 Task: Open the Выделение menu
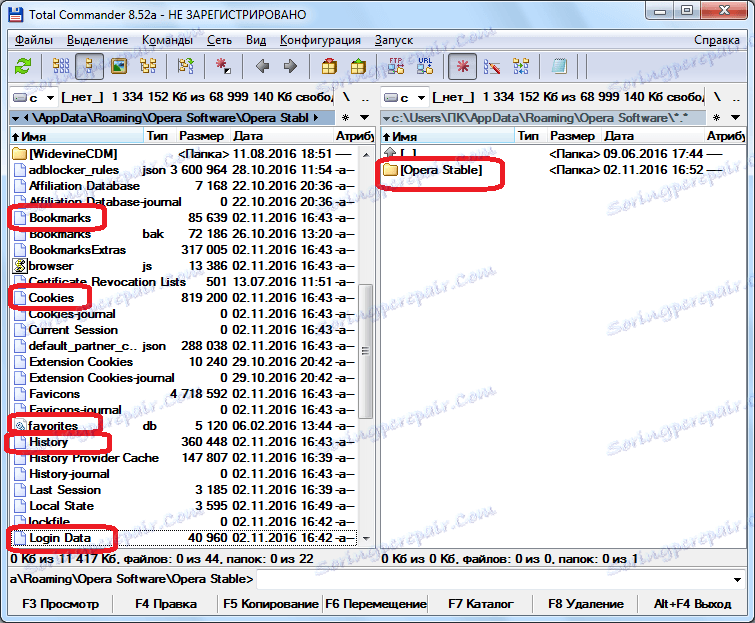[x=97, y=40]
